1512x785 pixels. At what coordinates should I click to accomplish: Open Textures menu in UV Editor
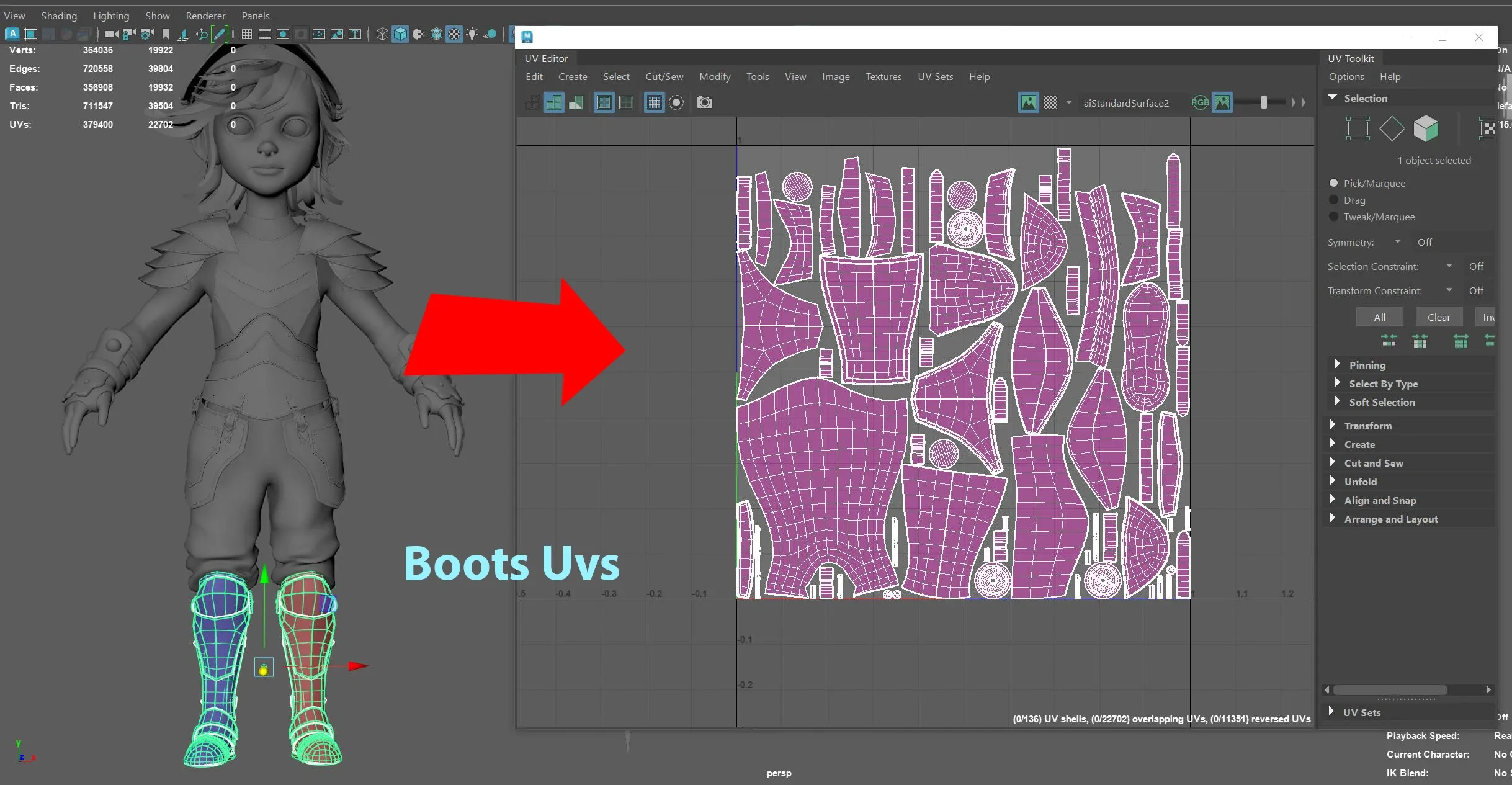coord(883,77)
